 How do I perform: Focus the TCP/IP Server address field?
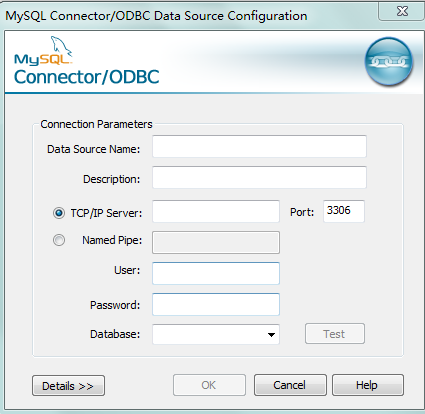coord(216,211)
